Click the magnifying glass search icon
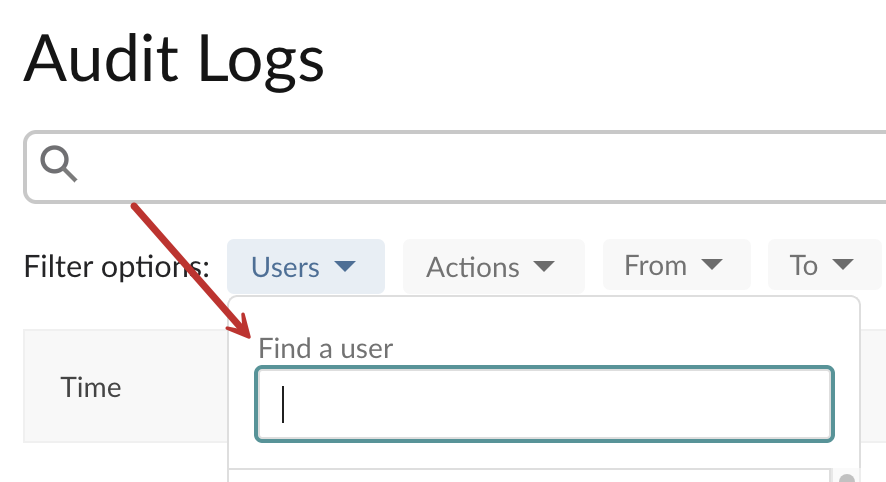Screen dimensions: 886x482 [58, 164]
